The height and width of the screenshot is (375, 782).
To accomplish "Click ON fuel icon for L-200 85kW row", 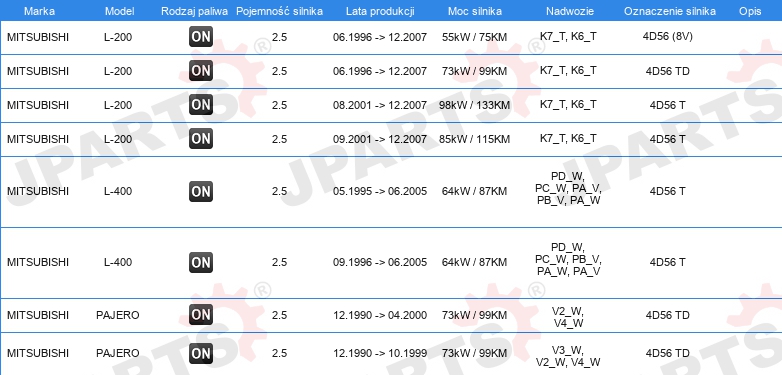I will [200, 139].
